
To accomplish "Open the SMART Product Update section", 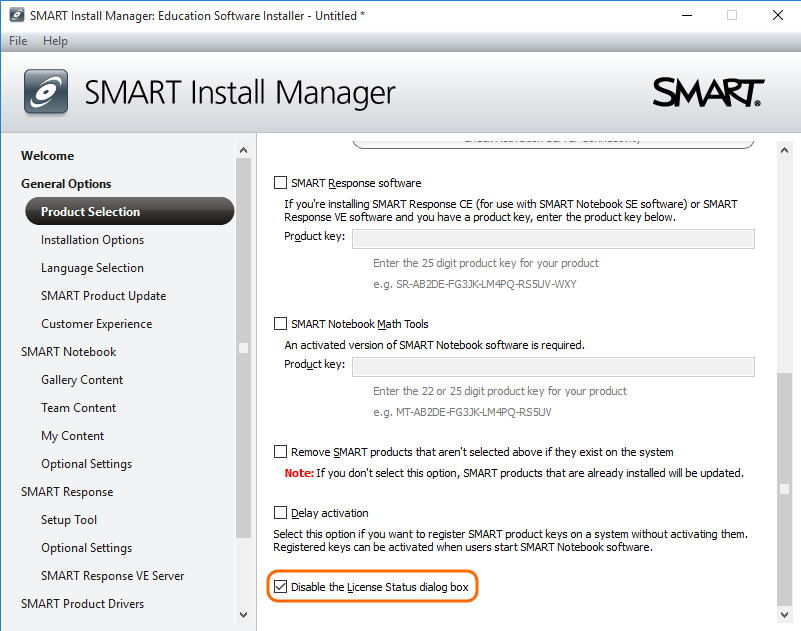I will (103, 296).
